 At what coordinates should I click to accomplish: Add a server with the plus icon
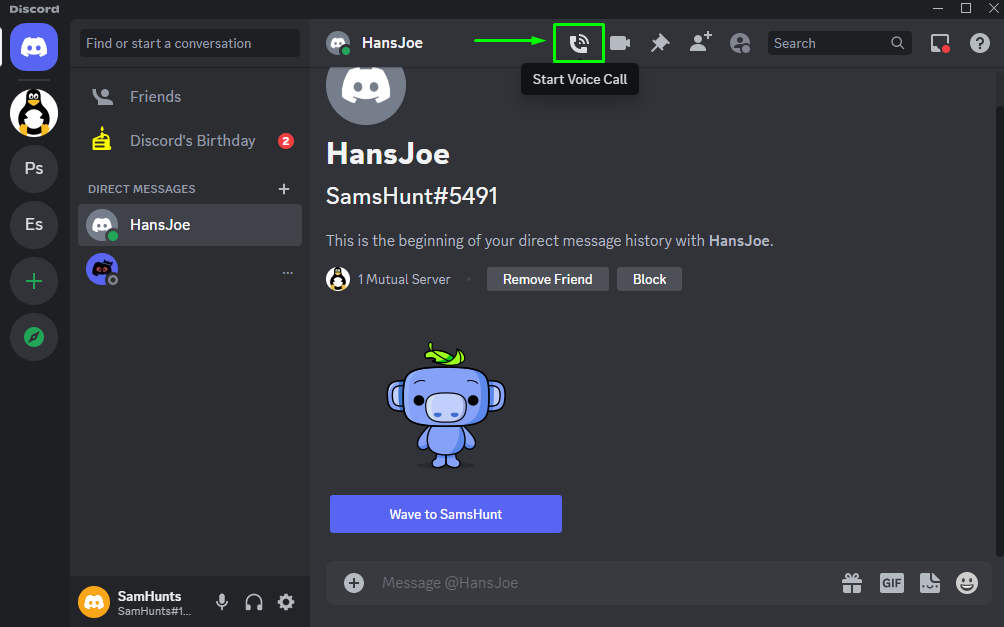34,281
